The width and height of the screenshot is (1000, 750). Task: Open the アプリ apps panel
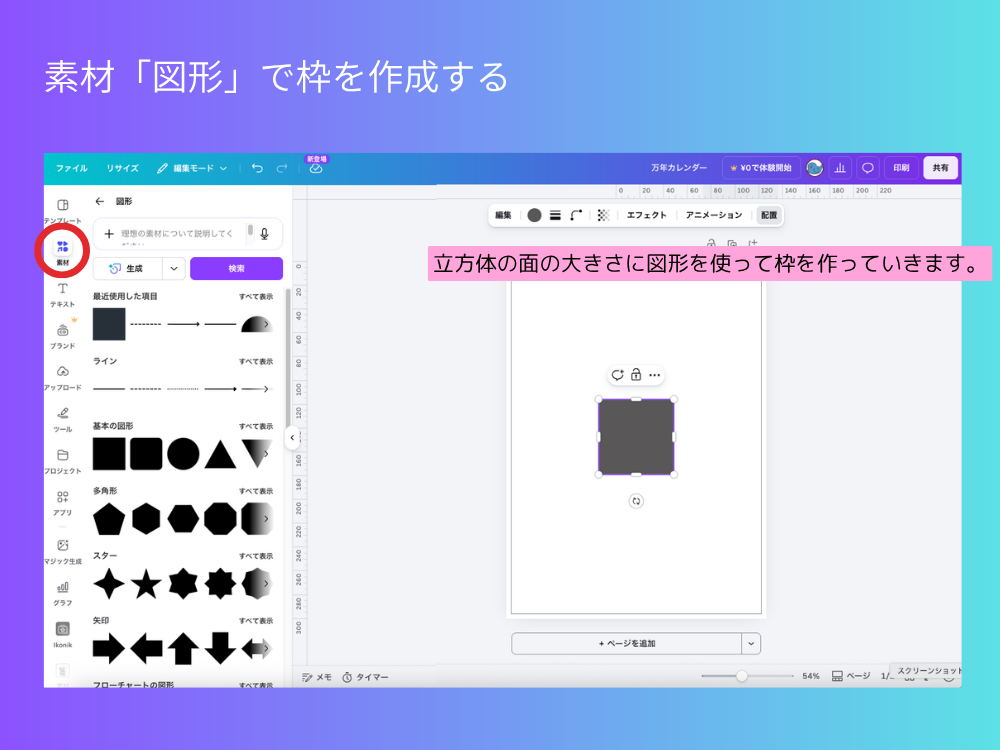click(62, 503)
